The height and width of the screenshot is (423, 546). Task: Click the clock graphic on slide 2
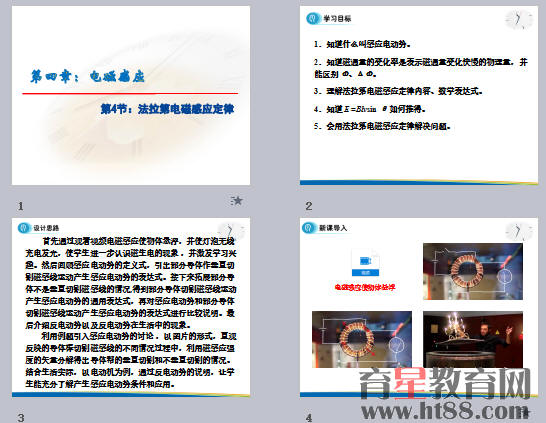pyautogui.click(x=519, y=20)
